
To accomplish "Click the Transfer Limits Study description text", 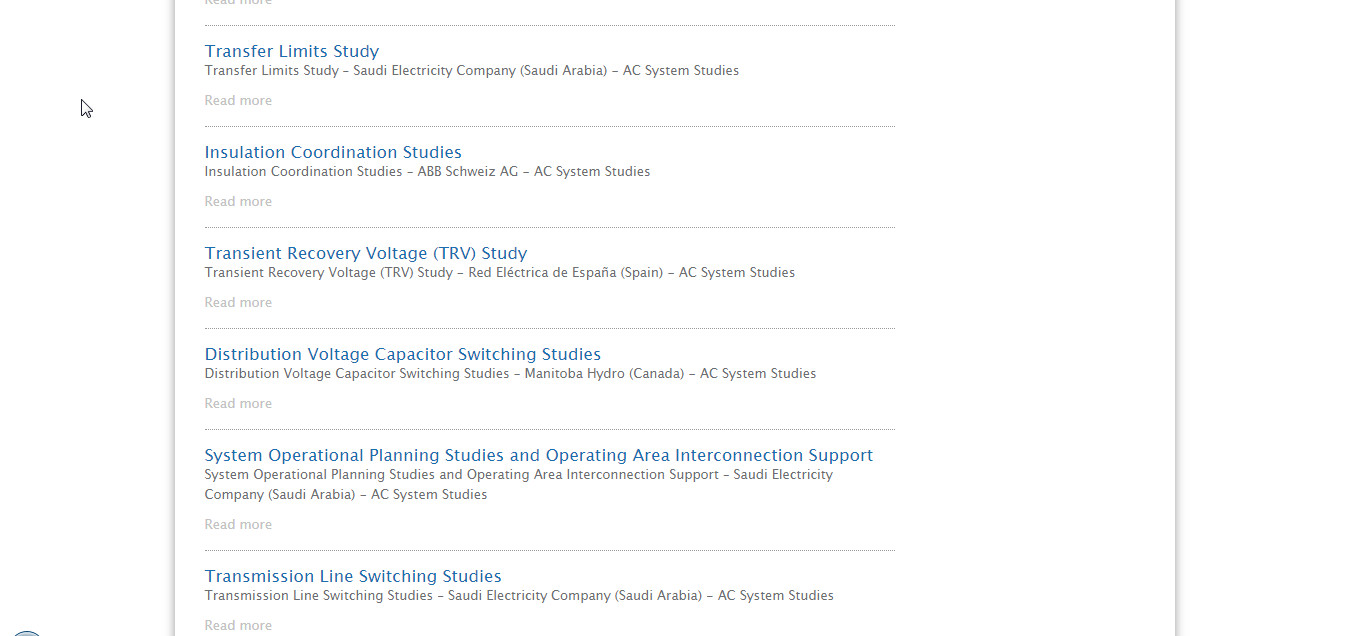I will click(x=472, y=71).
